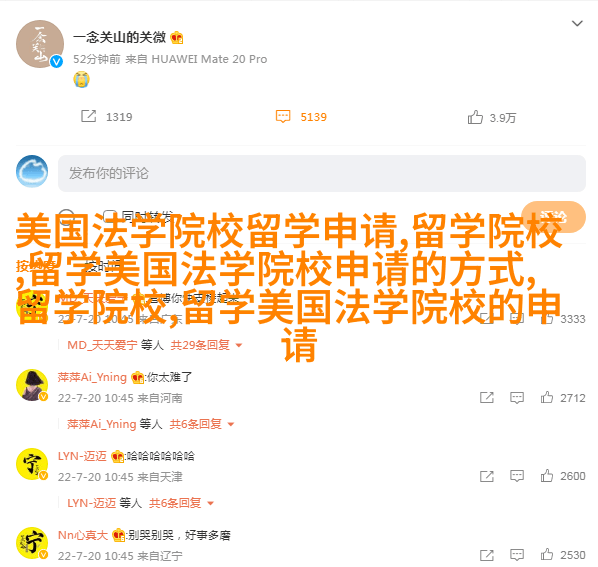Image resolution: width=598 pixels, height=567 pixels.
Task: Repost 萍萍Ai_Yning's comment via share icon
Action: click(487, 398)
